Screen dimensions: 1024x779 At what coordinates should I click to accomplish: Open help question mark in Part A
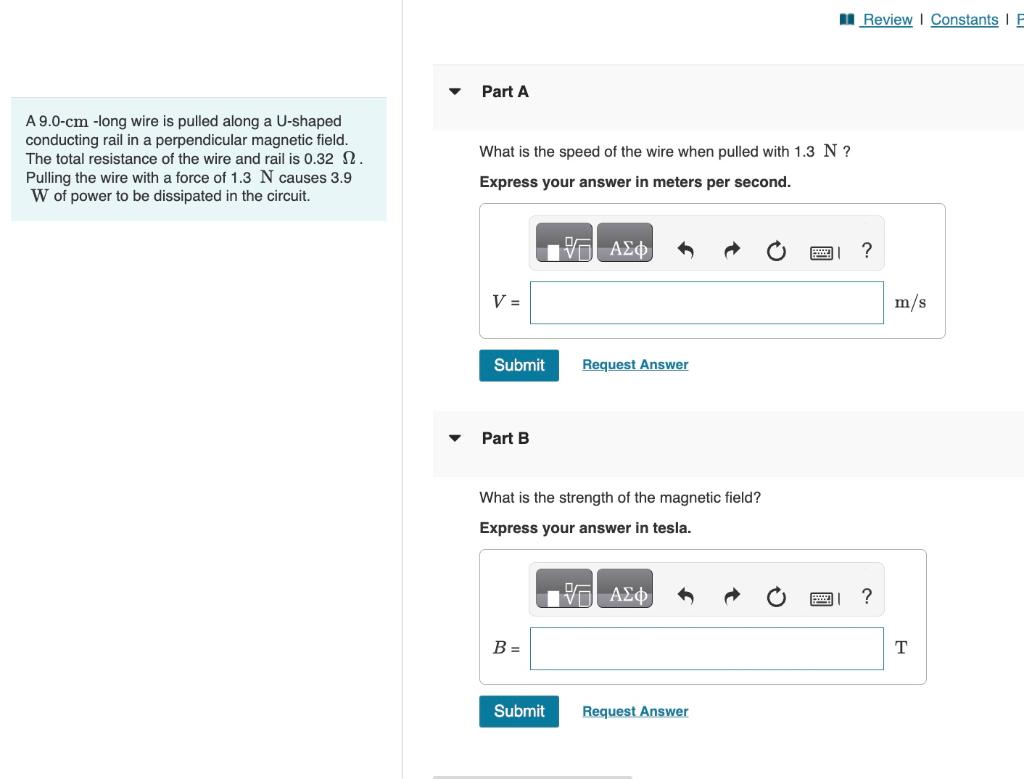867,250
